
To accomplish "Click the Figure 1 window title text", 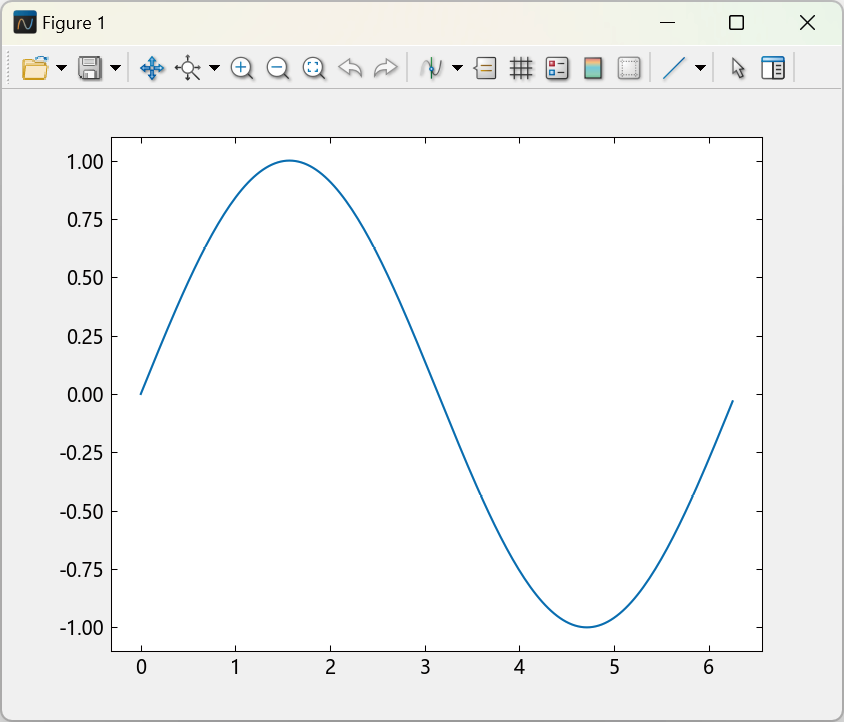I will (74, 23).
